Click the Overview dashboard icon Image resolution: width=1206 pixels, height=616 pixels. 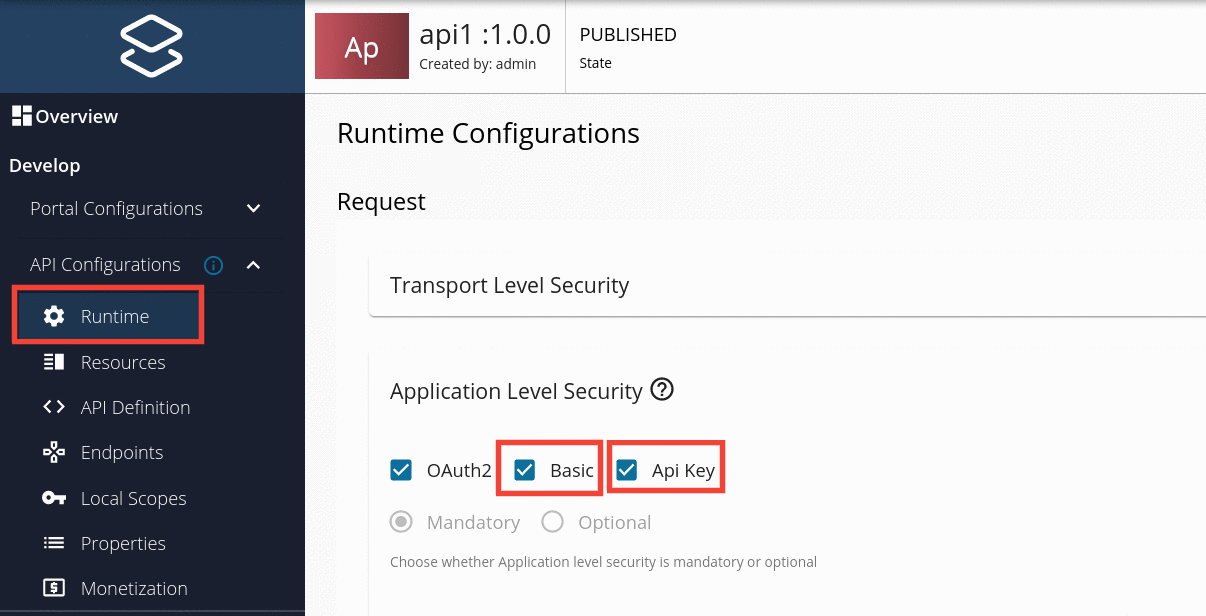(x=22, y=116)
